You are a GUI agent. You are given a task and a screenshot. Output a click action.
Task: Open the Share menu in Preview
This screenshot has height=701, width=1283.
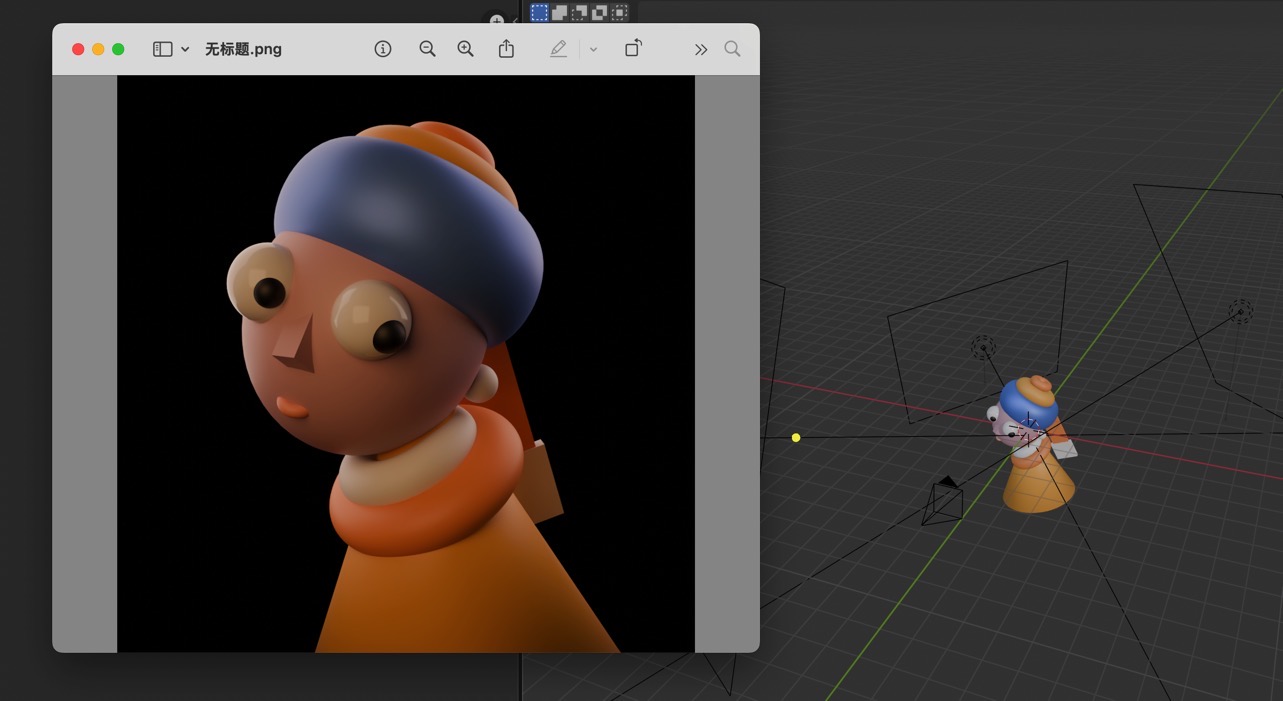click(506, 48)
